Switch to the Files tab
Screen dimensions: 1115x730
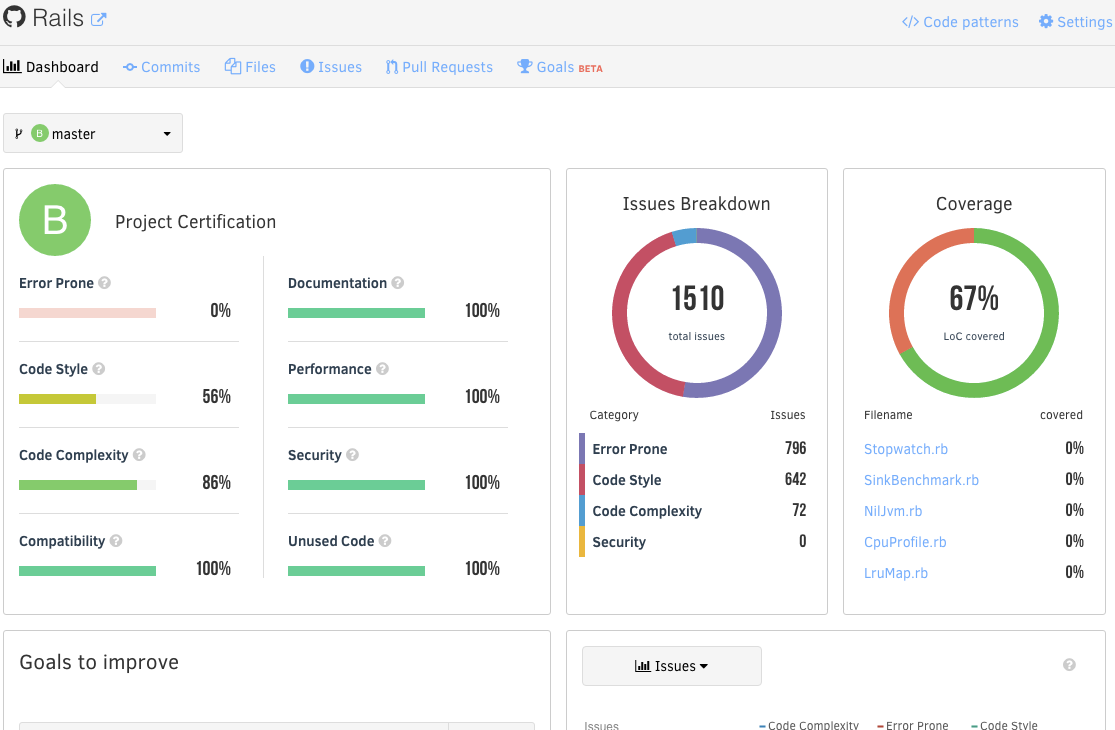(250, 67)
